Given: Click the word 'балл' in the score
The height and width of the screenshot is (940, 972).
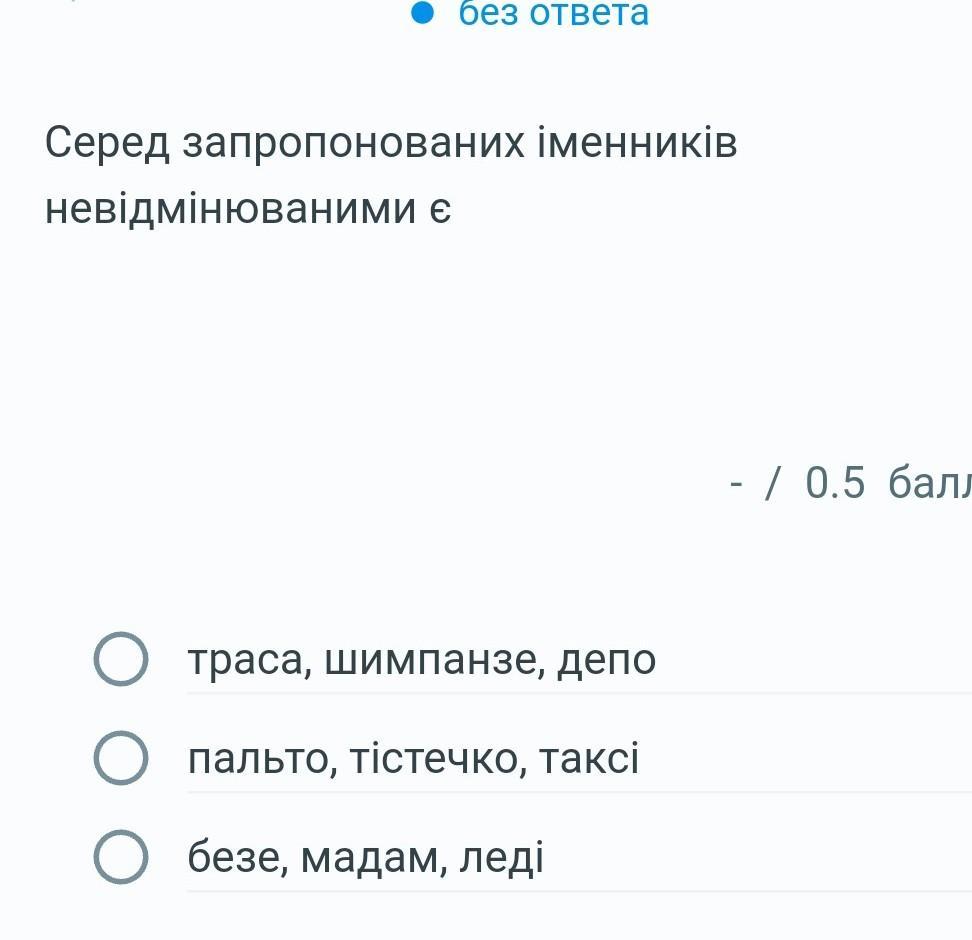Looking at the screenshot, I should (928, 483).
